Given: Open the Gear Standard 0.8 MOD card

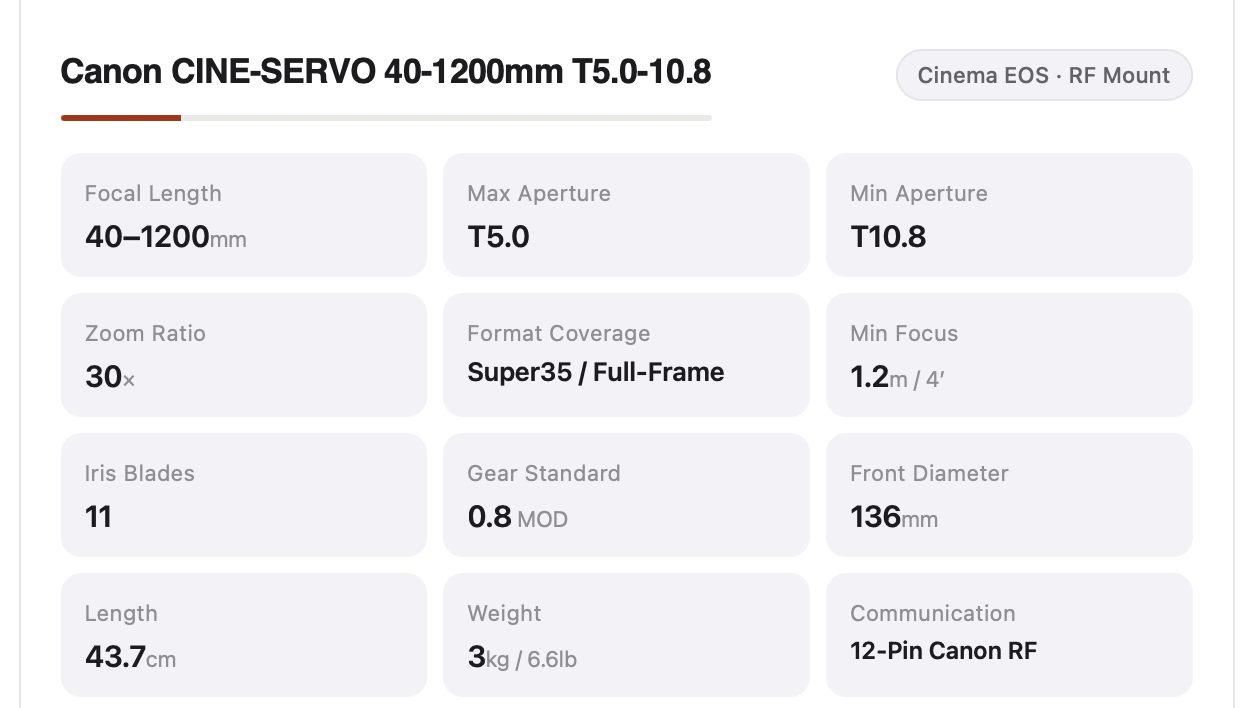Looking at the screenshot, I should (625, 494).
